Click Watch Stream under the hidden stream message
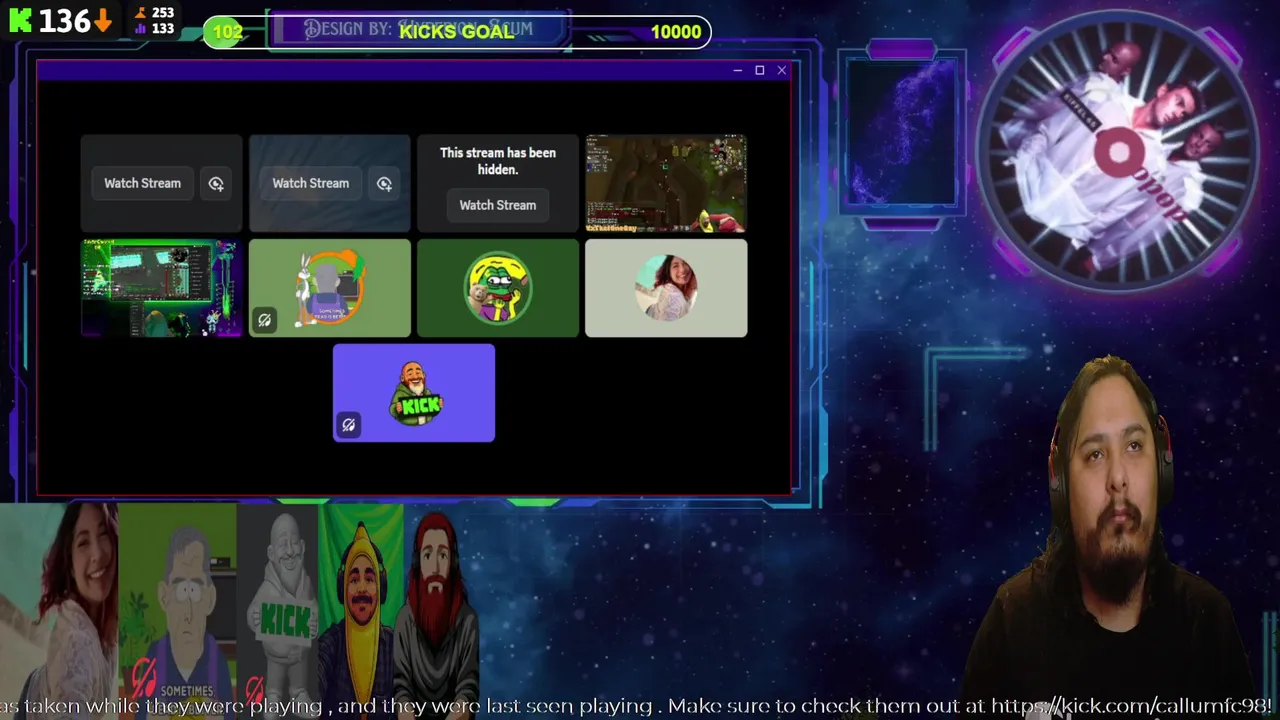The image size is (1280, 720). pos(497,205)
